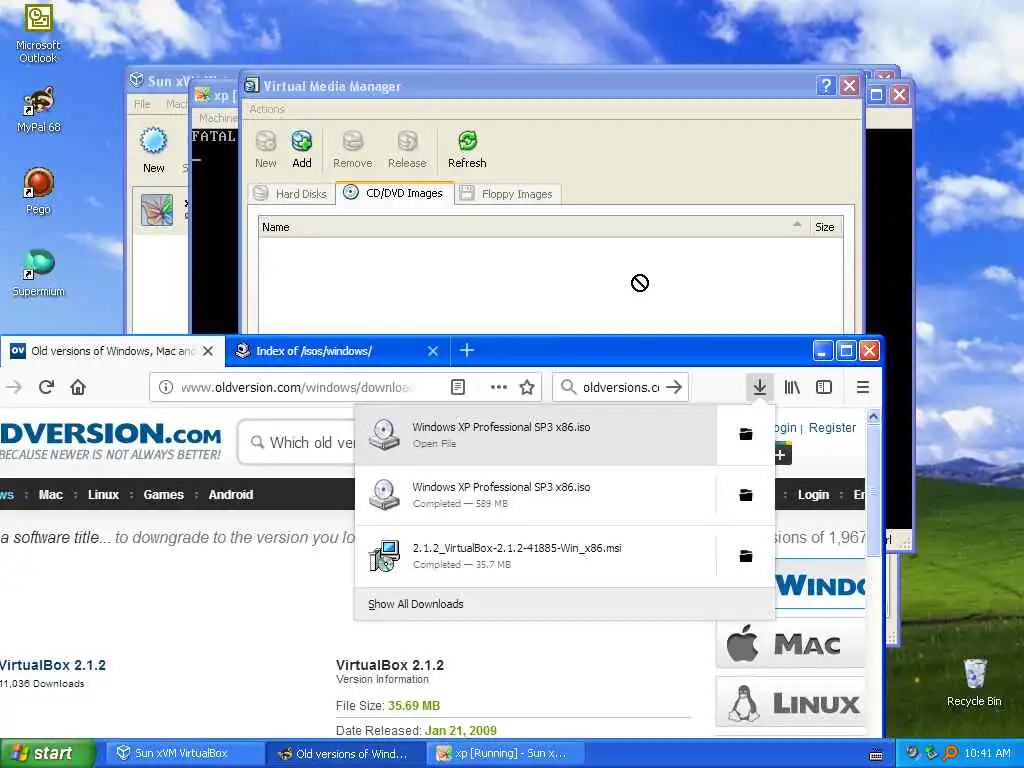
Task: Close the Index of /isos/windows/ tab
Action: pos(432,351)
